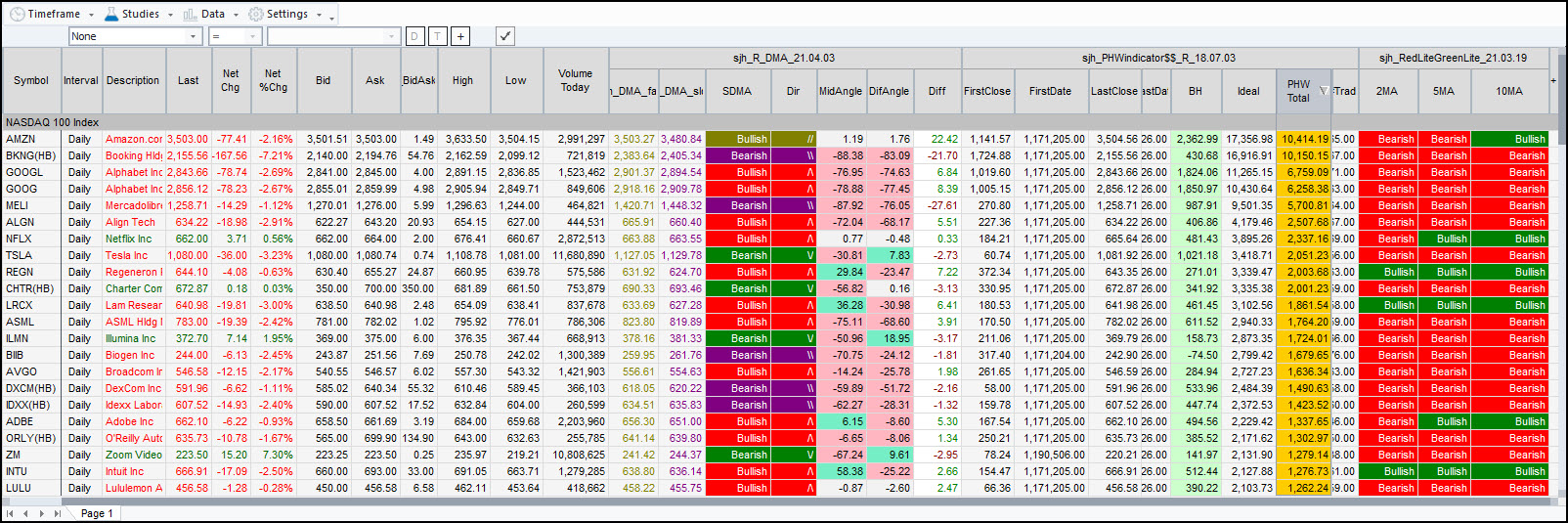Click the 2,362.99 BH cell
The width and height of the screenshot is (1568, 523).
1196,139
